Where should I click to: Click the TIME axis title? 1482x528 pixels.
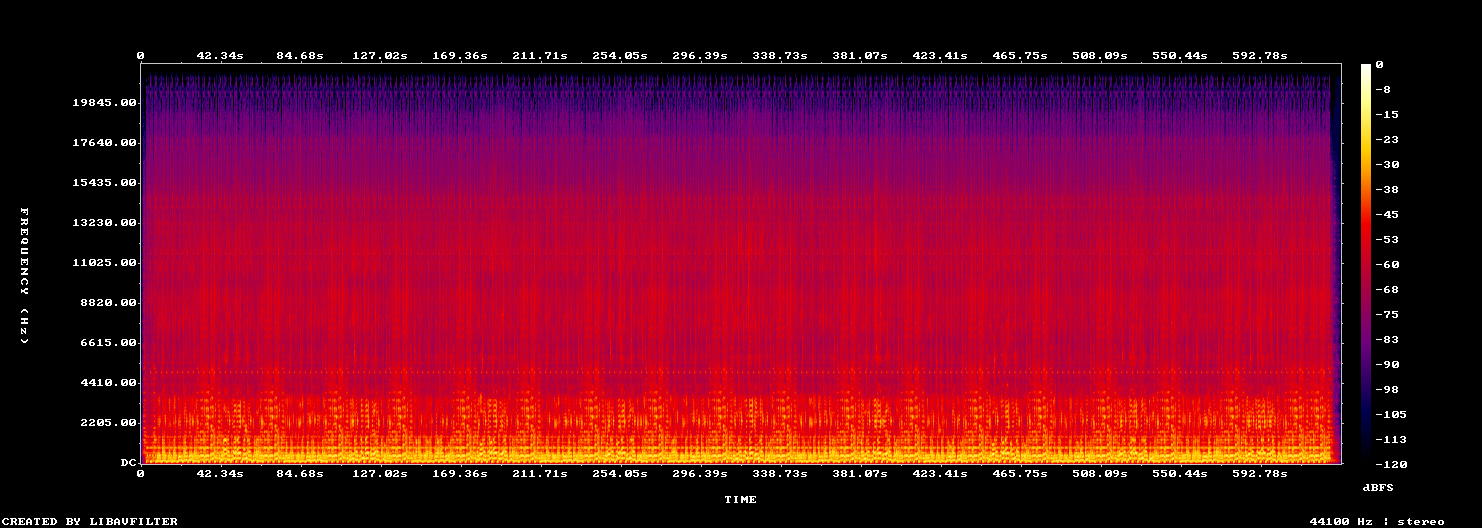(741, 499)
